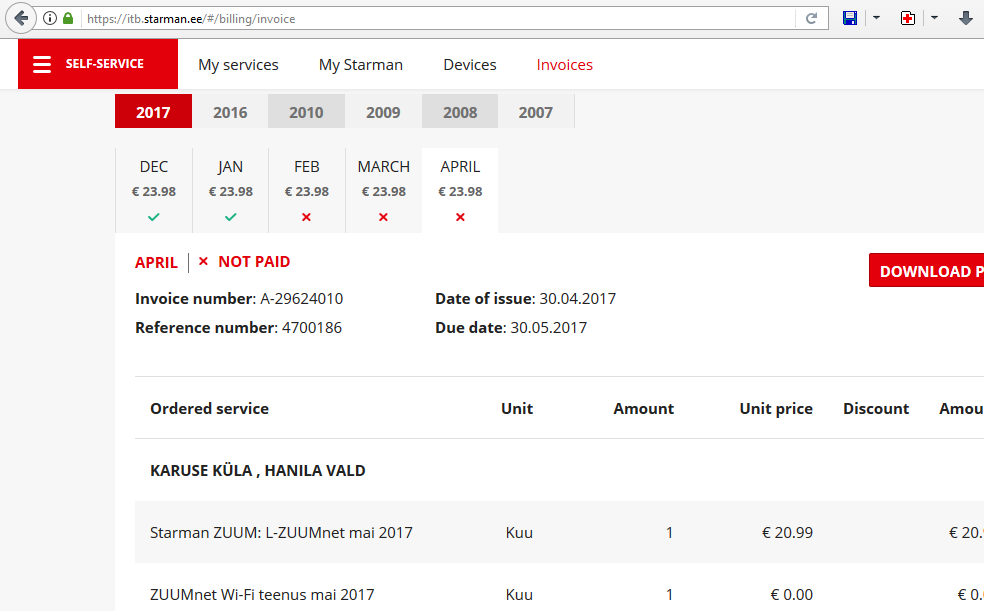Screen dimensions: 984x611
Task: Select the 2010 year tab
Action: [x=306, y=112]
